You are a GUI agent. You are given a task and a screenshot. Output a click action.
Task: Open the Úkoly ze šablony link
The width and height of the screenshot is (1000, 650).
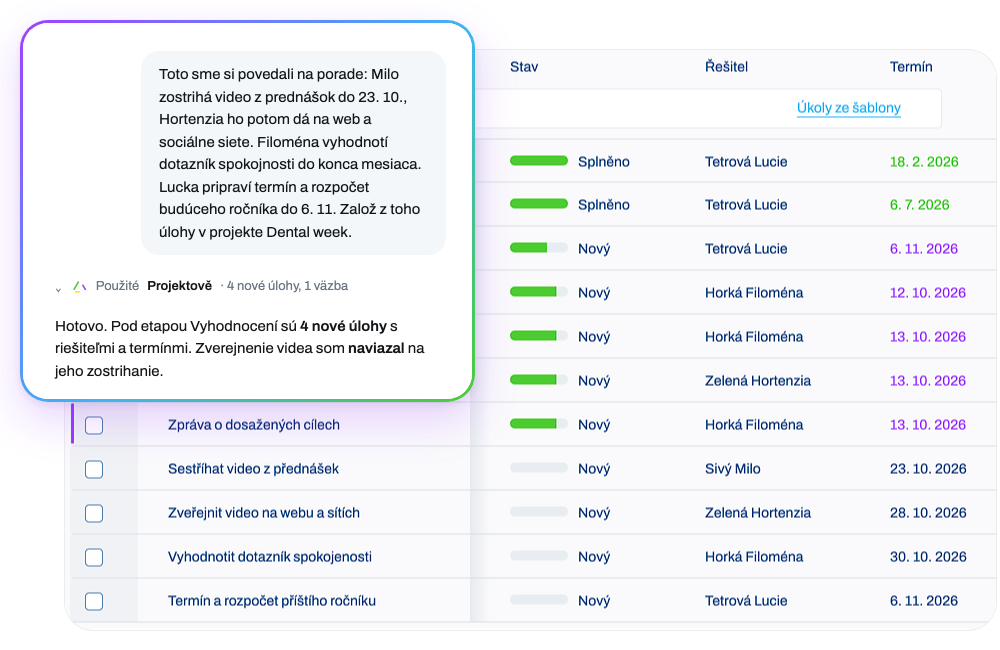[x=849, y=108]
